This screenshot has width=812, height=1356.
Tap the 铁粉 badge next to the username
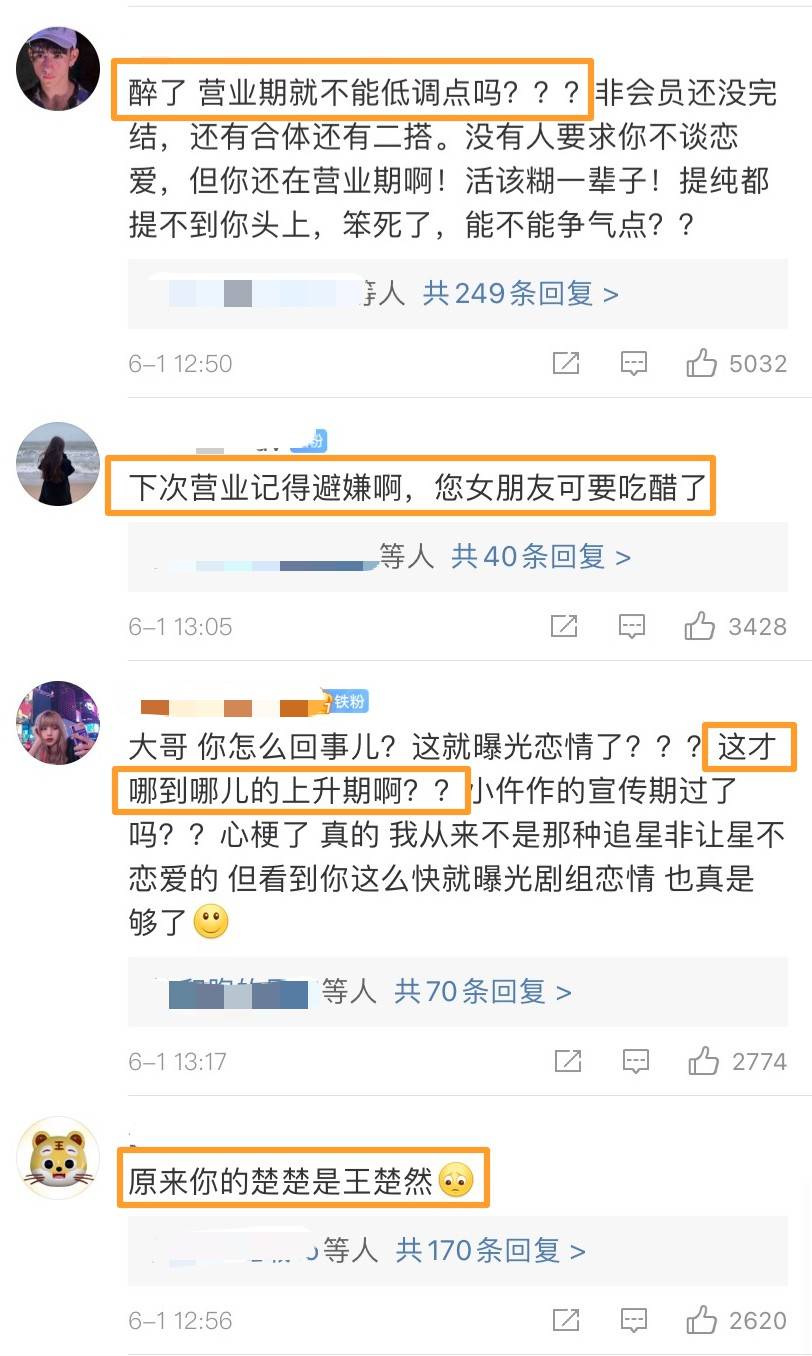tap(343, 701)
